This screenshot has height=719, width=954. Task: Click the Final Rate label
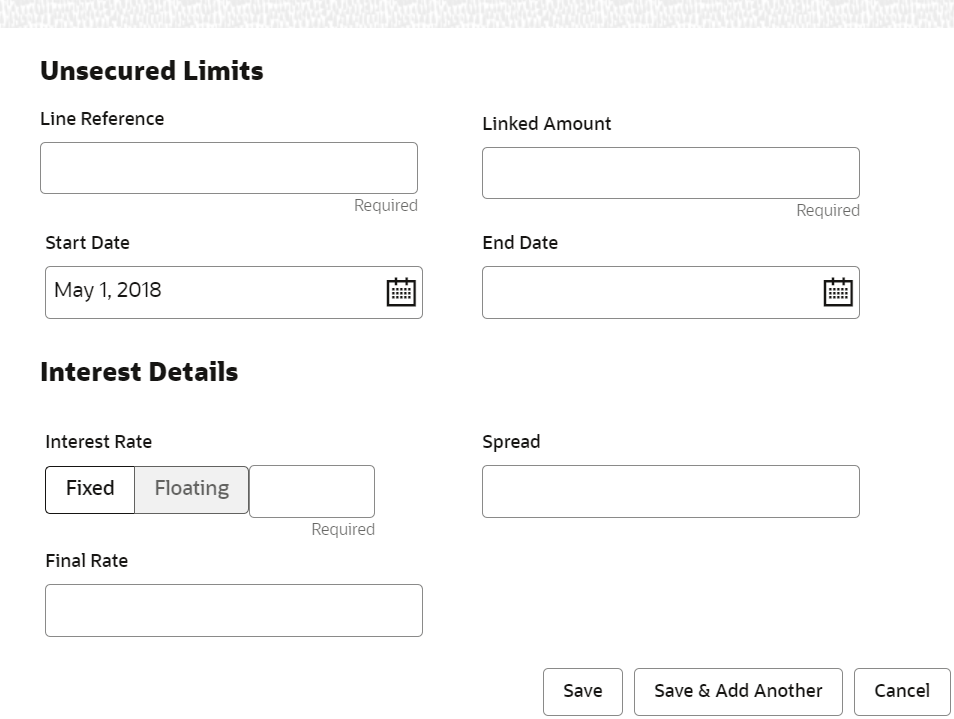coord(87,561)
